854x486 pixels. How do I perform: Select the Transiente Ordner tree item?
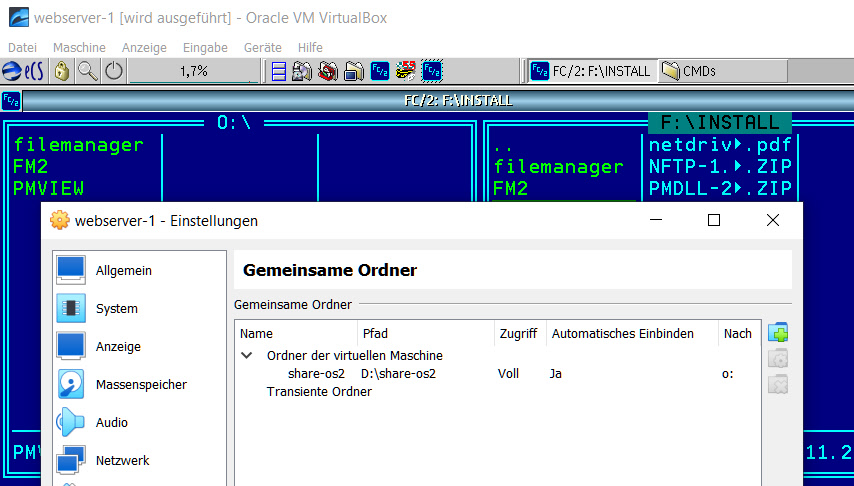319,392
